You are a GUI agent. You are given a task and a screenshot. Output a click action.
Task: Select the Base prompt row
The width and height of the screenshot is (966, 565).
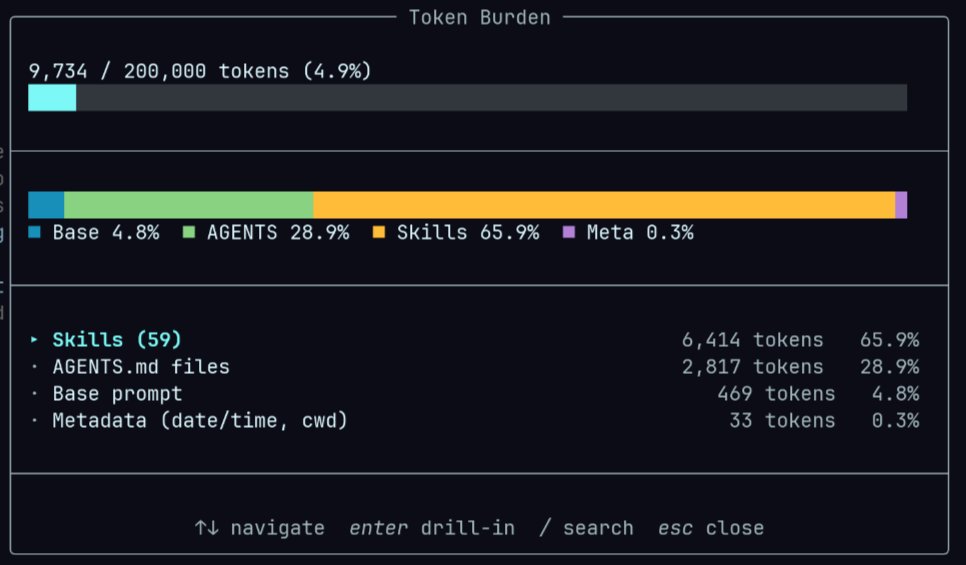pos(474,394)
